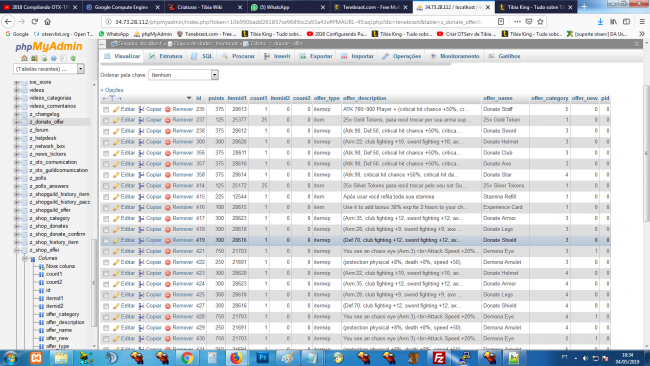
Task: Open Exportar tab
Action: pos(316,56)
